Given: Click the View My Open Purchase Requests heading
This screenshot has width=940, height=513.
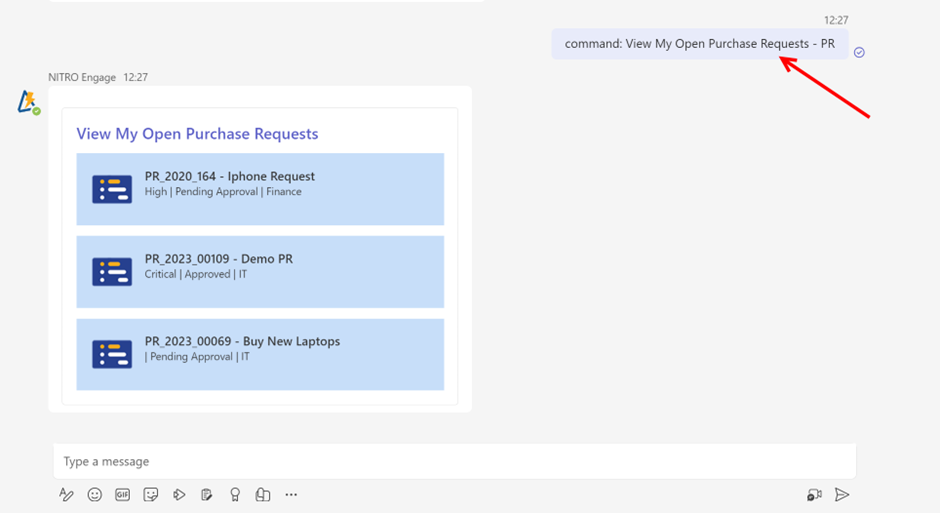Looking at the screenshot, I should click(197, 134).
